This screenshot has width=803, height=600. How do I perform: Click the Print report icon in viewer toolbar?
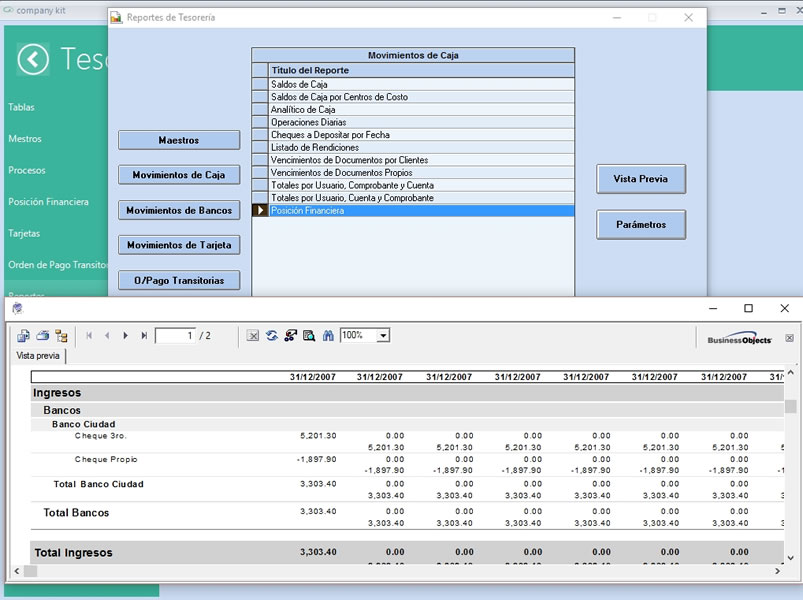[x=43, y=336]
